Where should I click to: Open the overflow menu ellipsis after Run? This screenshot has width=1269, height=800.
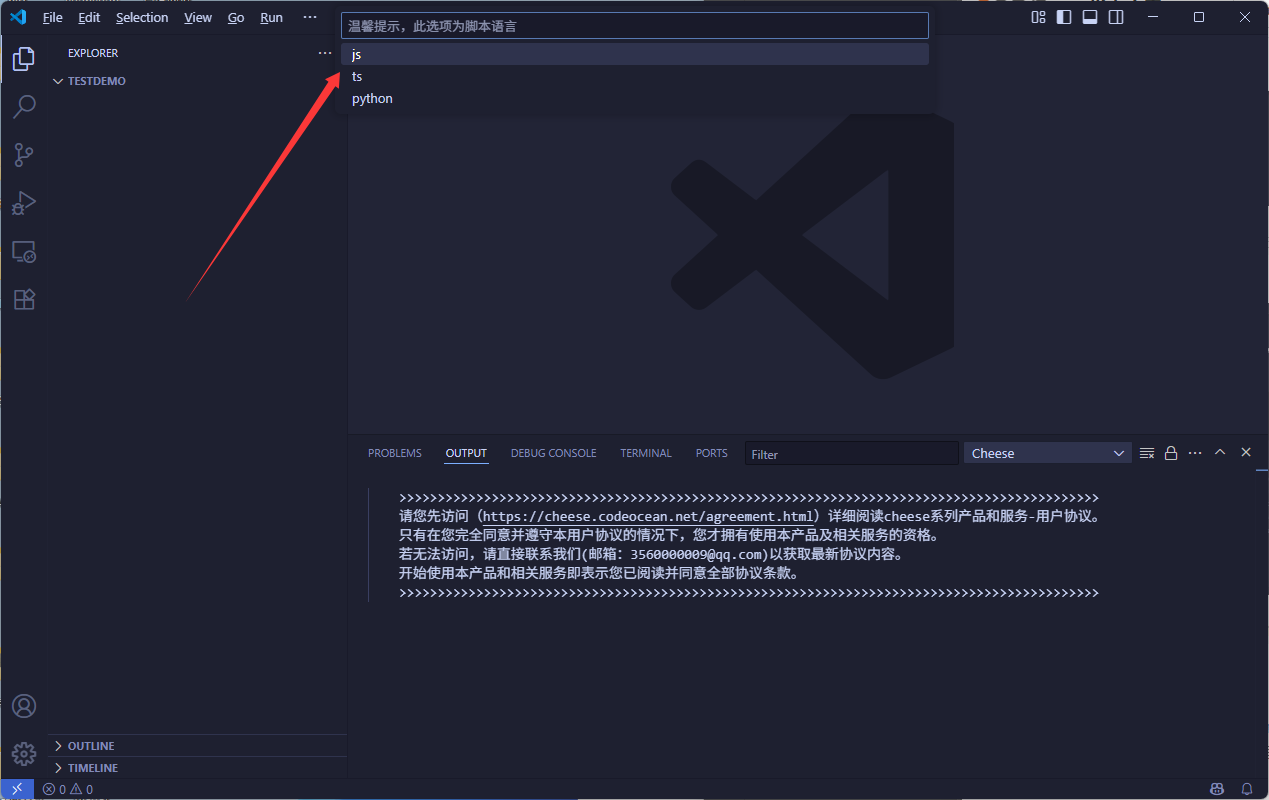click(310, 17)
